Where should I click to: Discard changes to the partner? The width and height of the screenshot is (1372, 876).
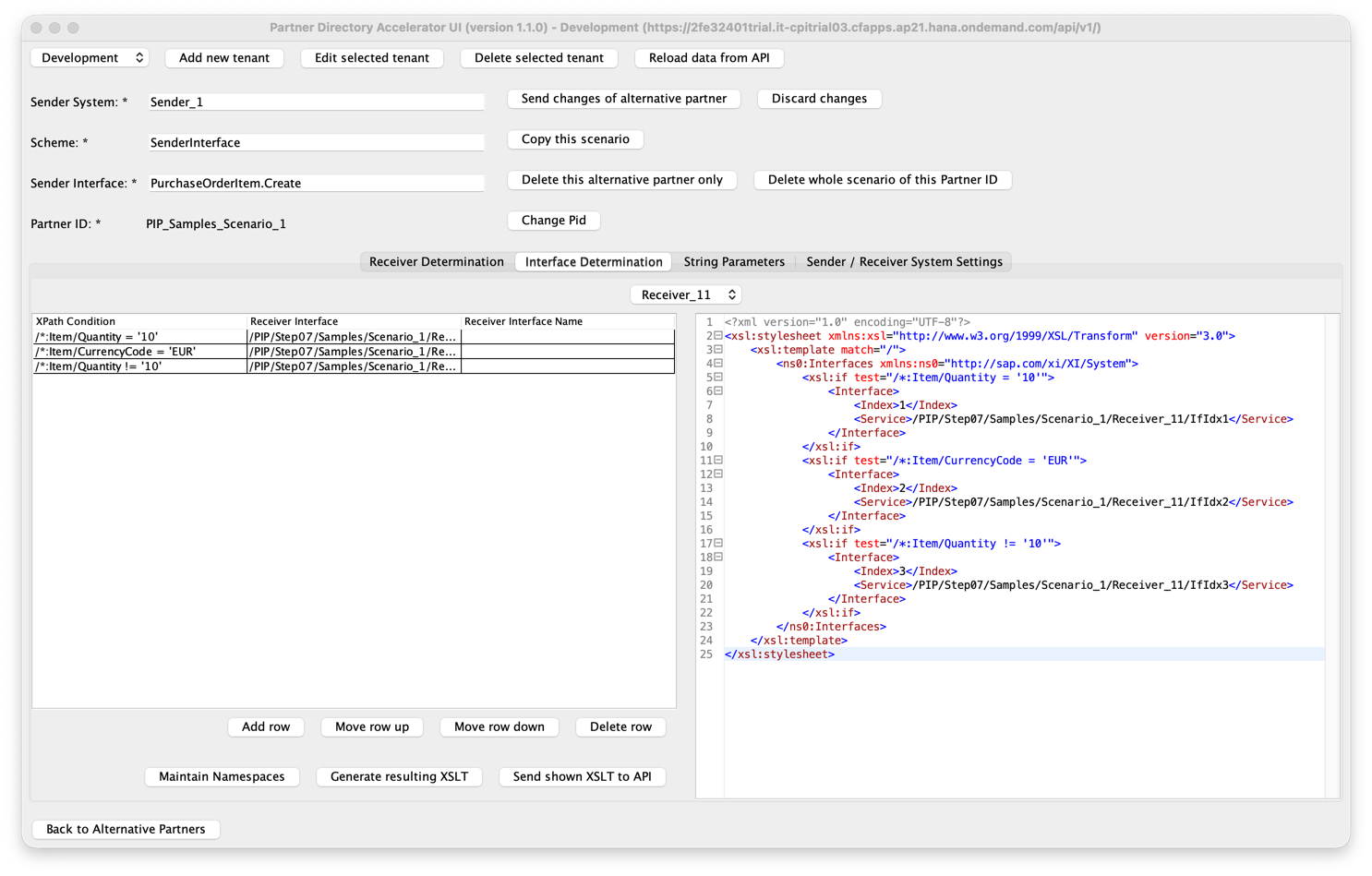point(820,99)
